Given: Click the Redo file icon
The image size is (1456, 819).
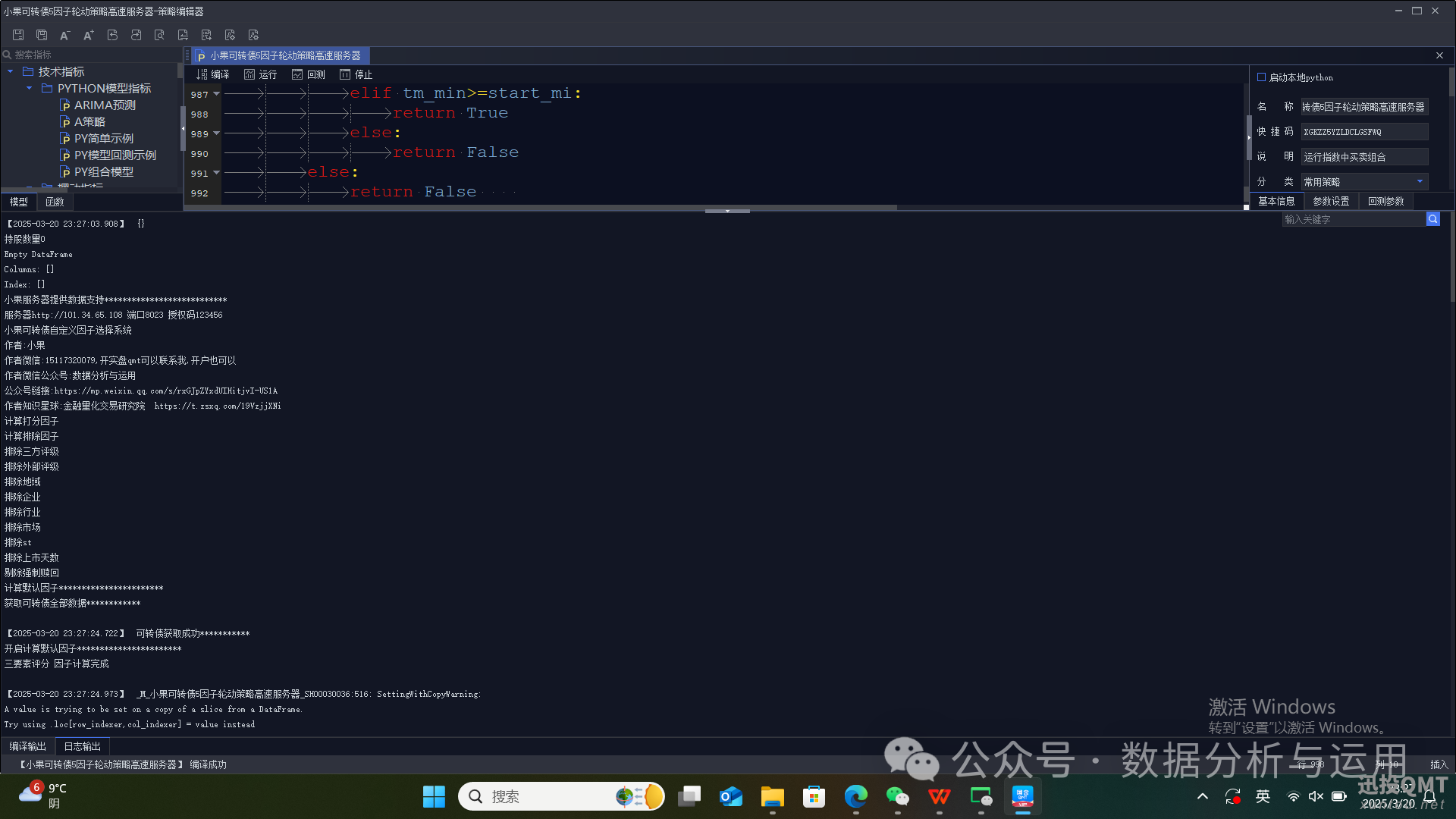Looking at the screenshot, I should 136,35.
